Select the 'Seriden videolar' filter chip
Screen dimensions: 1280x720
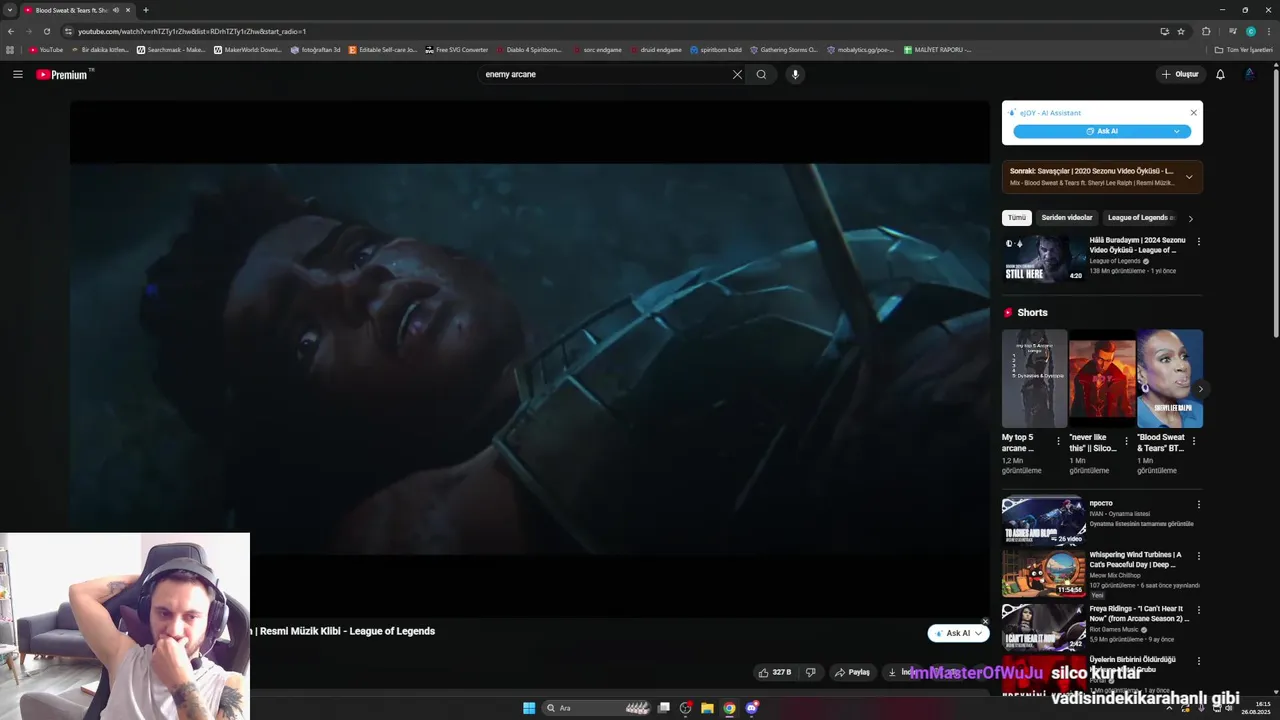[1067, 218]
